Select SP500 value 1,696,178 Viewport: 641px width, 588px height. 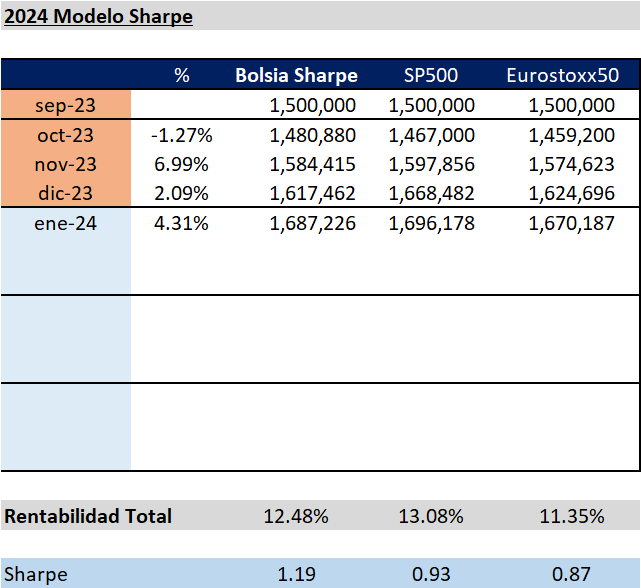pyautogui.click(x=432, y=224)
